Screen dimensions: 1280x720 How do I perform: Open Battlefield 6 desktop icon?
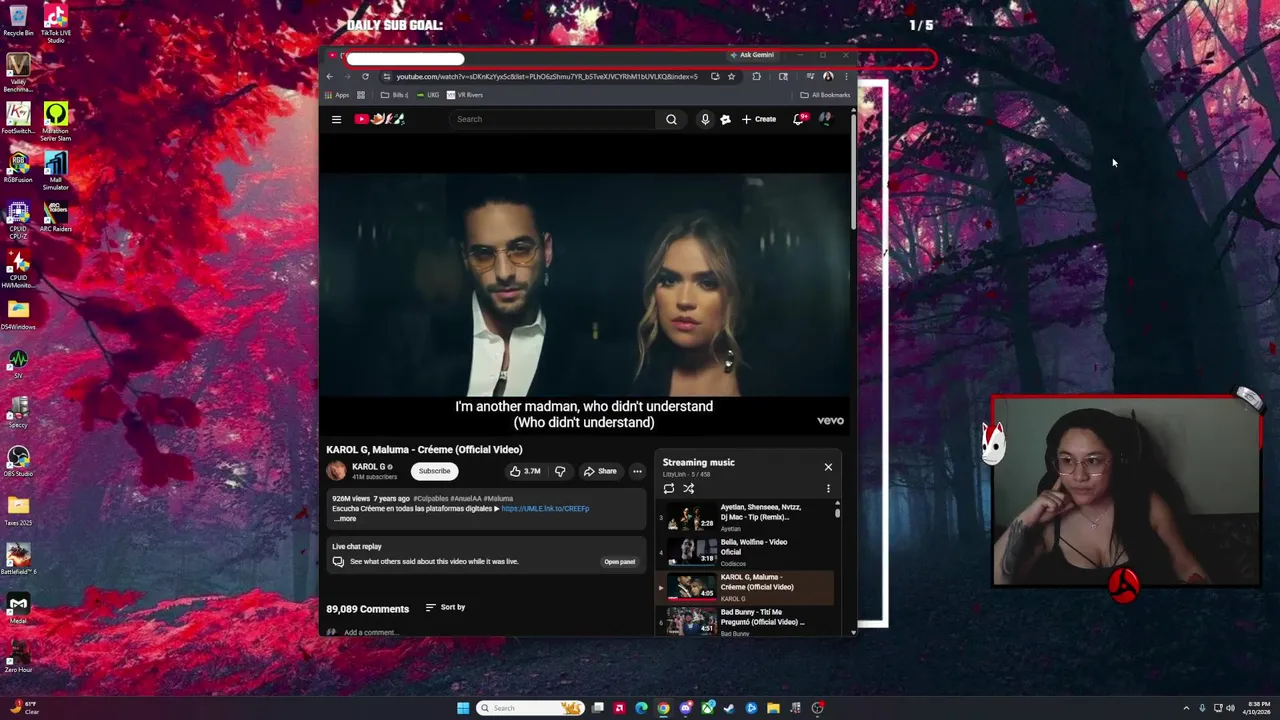(18, 559)
